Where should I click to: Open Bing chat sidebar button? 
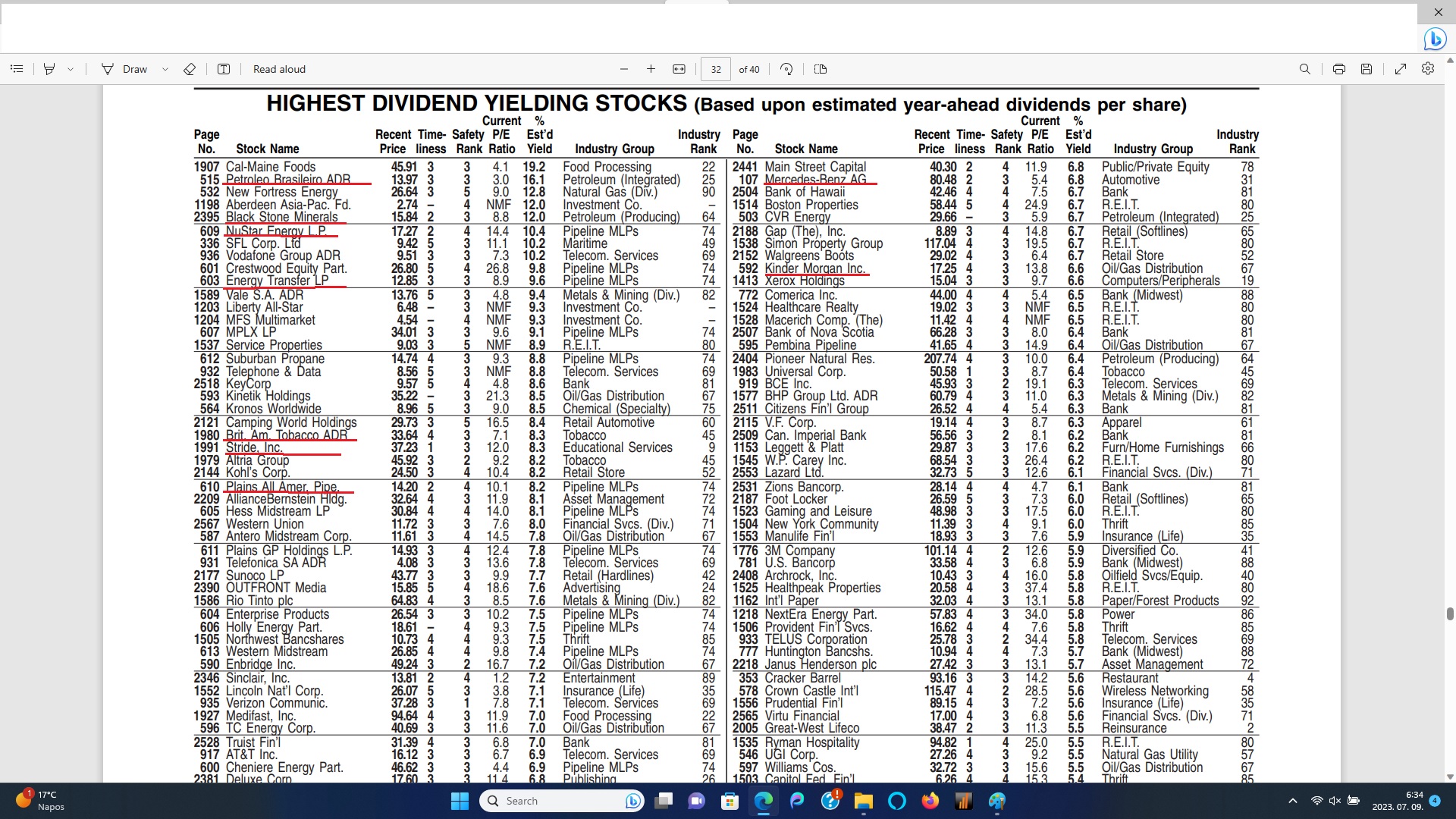pyautogui.click(x=1435, y=39)
